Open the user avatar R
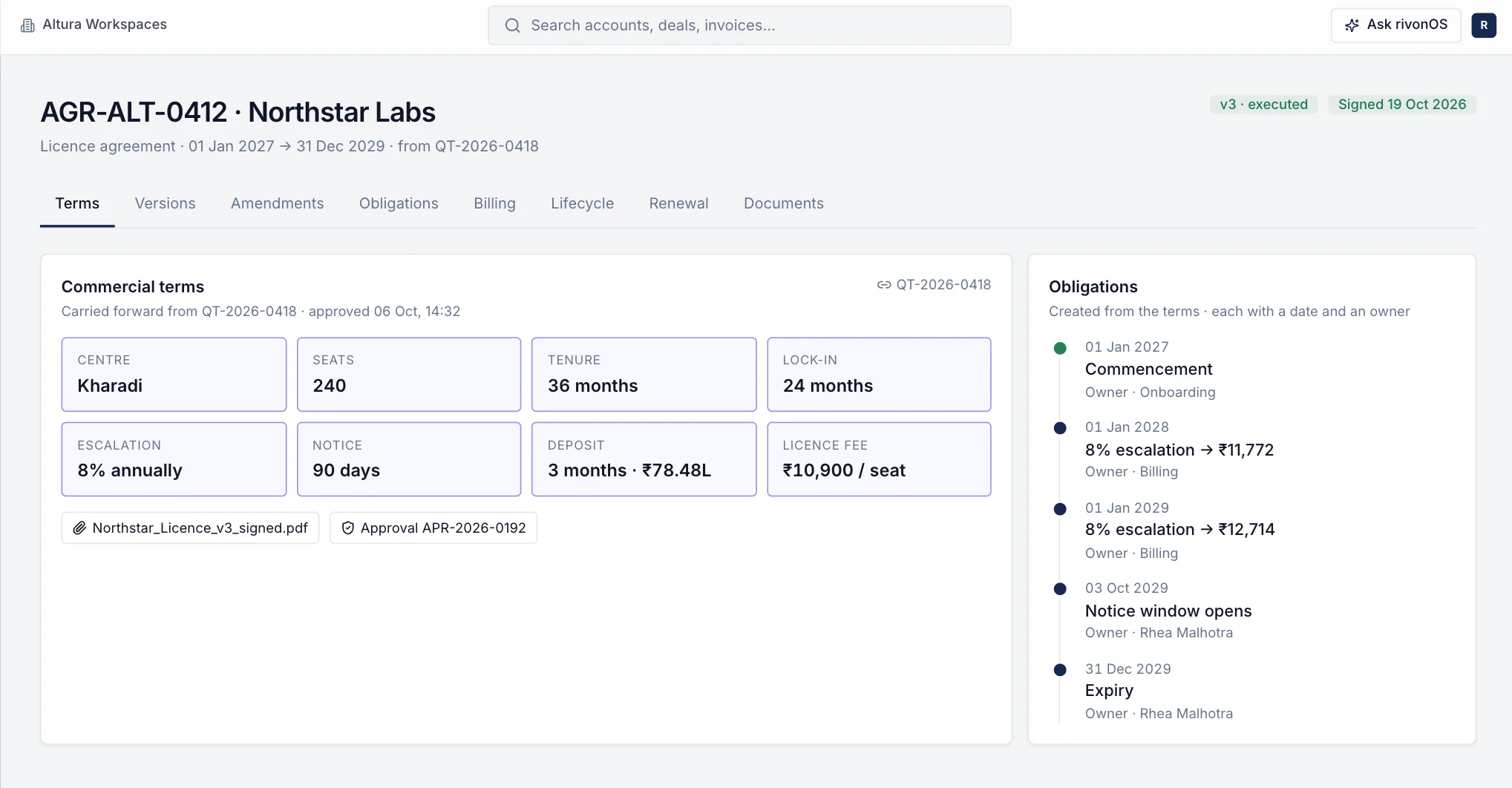Viewport: 1512px width, 788px height. (1483, 25)
